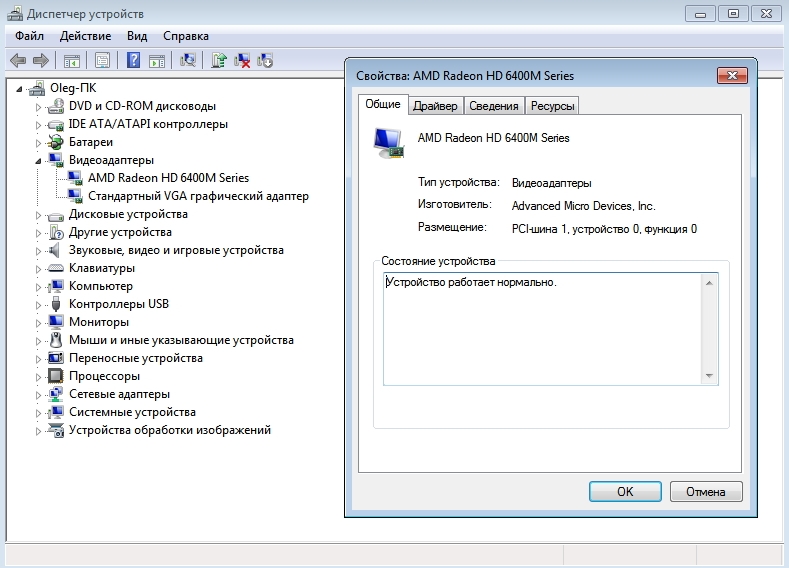Screen dimensions: 789x568
Task: Select the Клавиатуры tree label
Action: pyautogui.click(x=102, y=268)
